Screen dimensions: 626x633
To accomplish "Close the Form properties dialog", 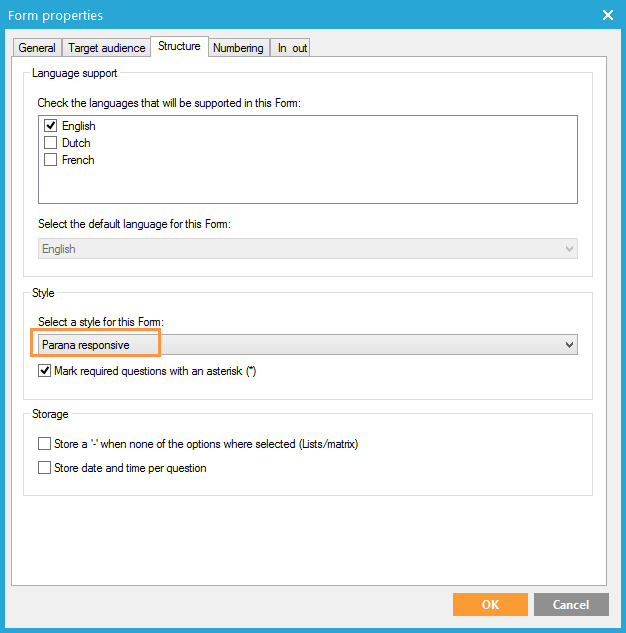I will pos(607,15).
